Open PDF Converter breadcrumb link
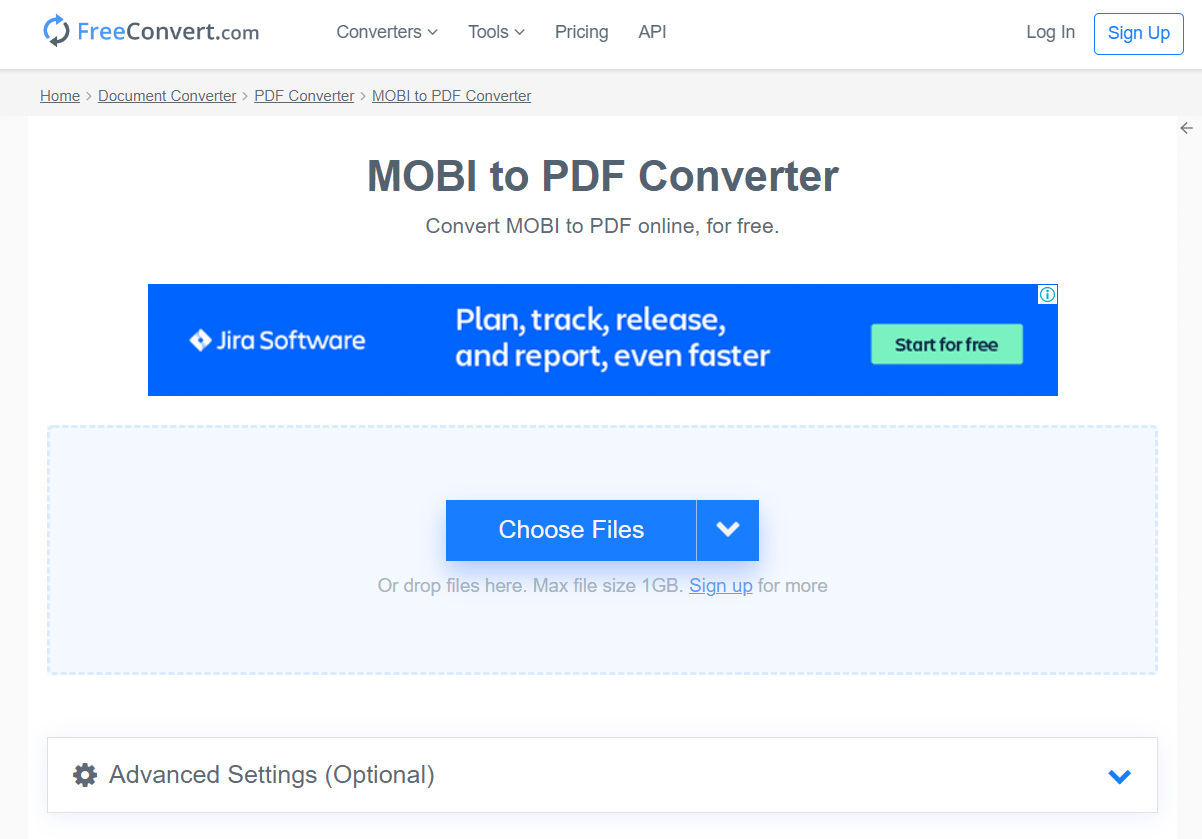Screen dimensions: 1202x839 coord(304,95)
